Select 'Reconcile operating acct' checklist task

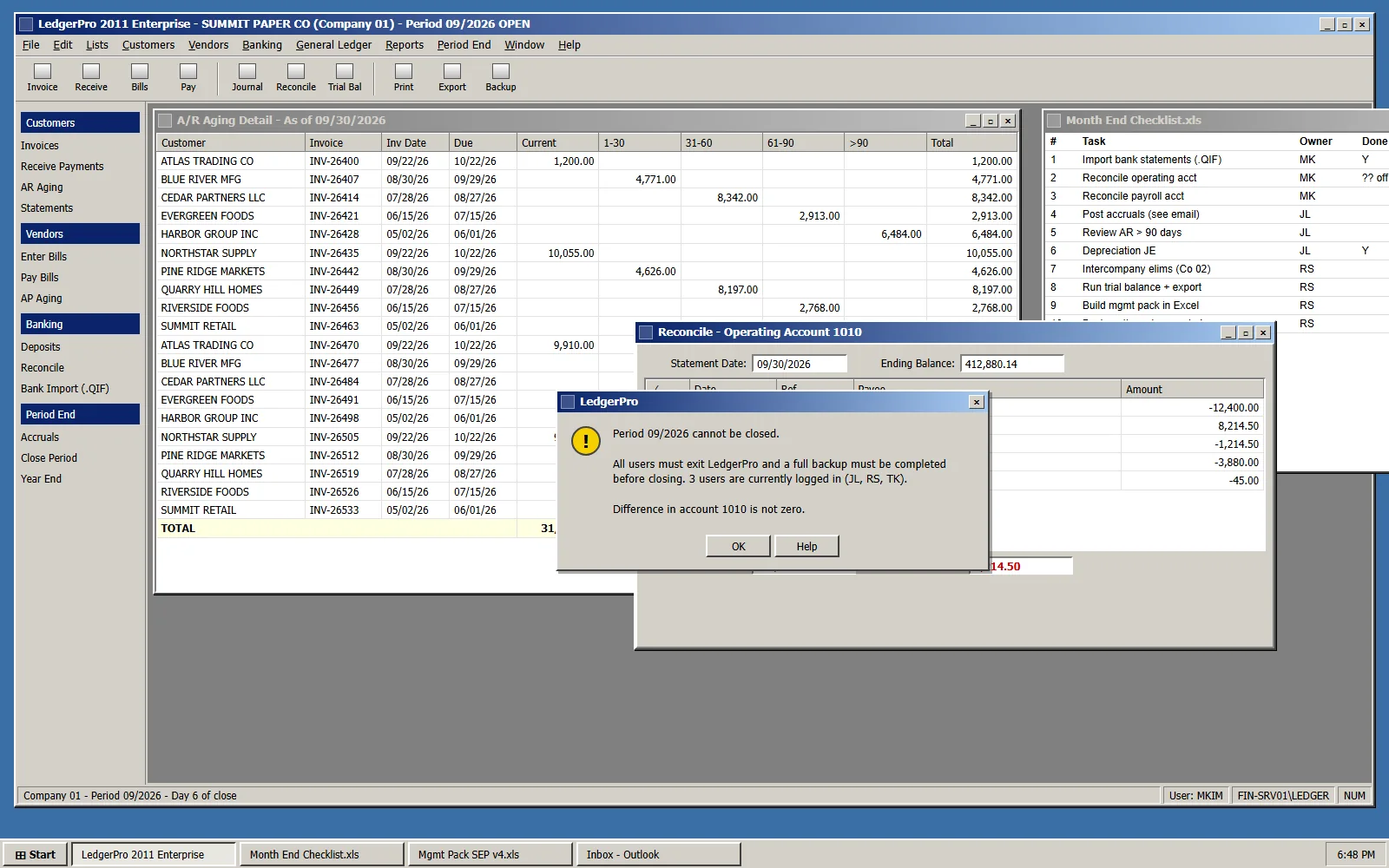1139,178
